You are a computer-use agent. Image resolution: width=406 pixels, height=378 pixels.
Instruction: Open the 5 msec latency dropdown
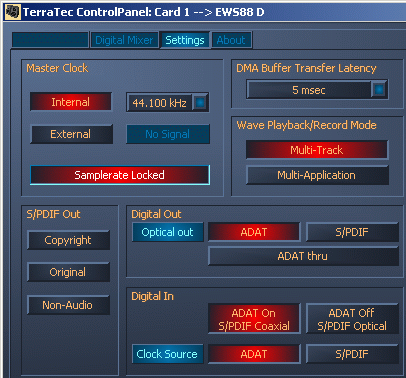(317, 90)
